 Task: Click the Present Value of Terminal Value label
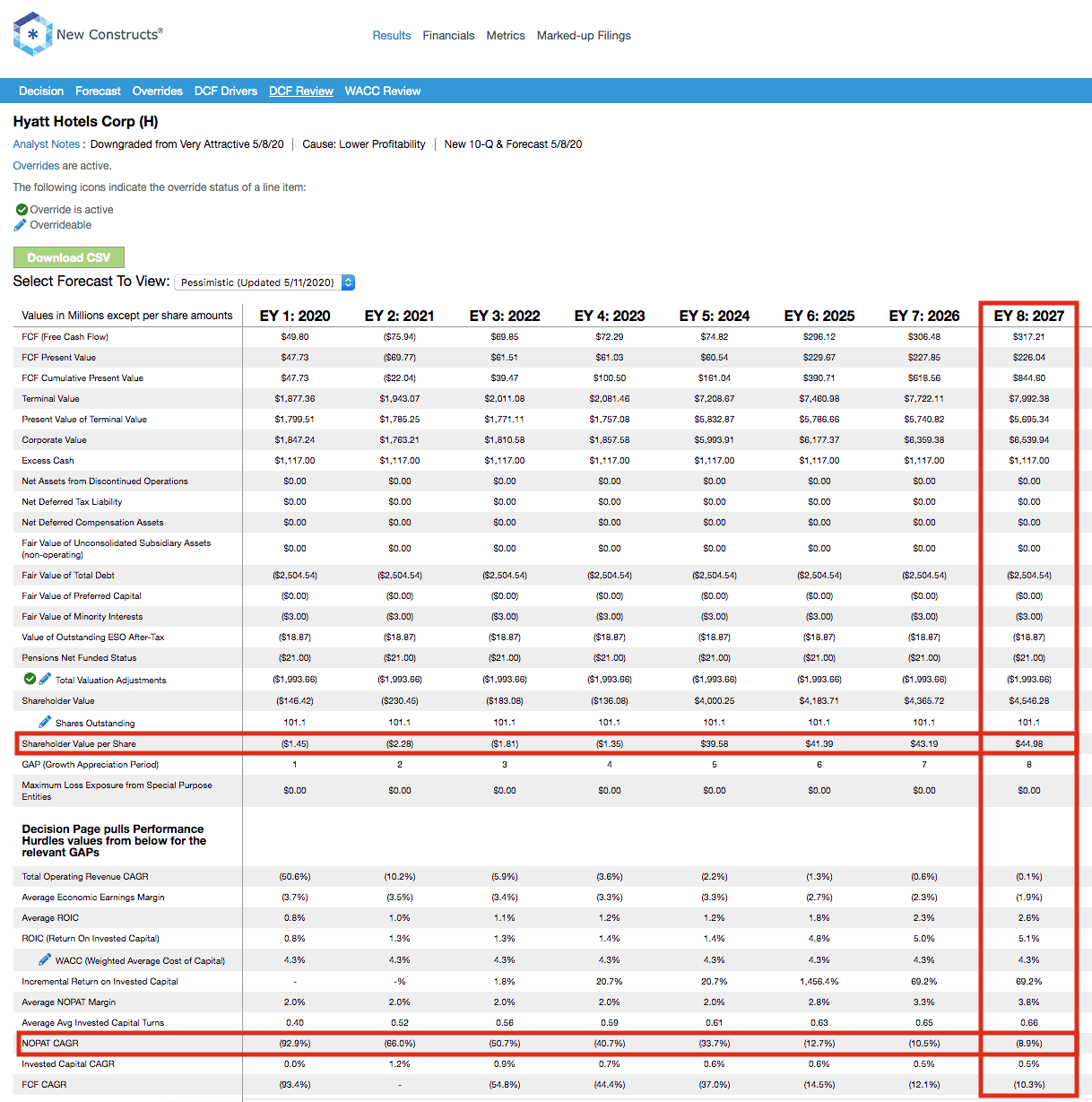click(x=84, y=420)
